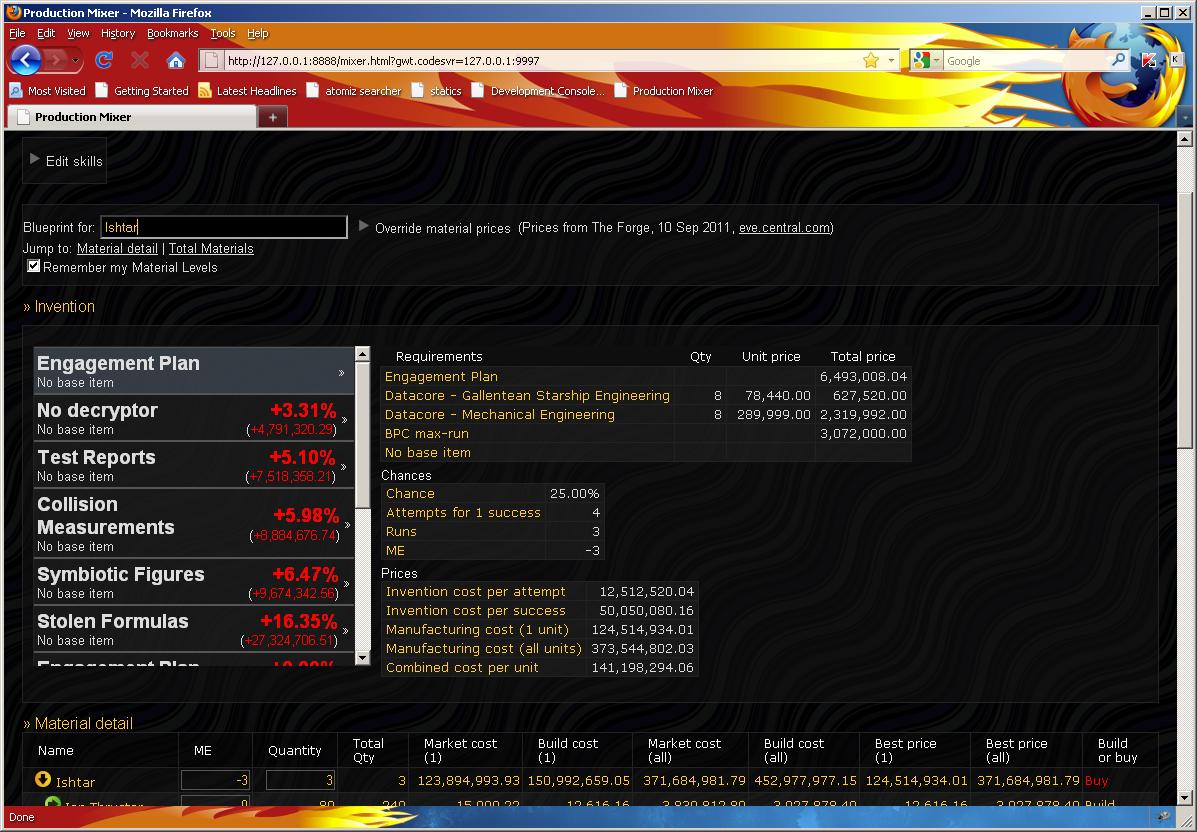Viewport: 1197px width, 832px height.
Task: Jump to the Total Materials link
Action: [x=211, y=248]
